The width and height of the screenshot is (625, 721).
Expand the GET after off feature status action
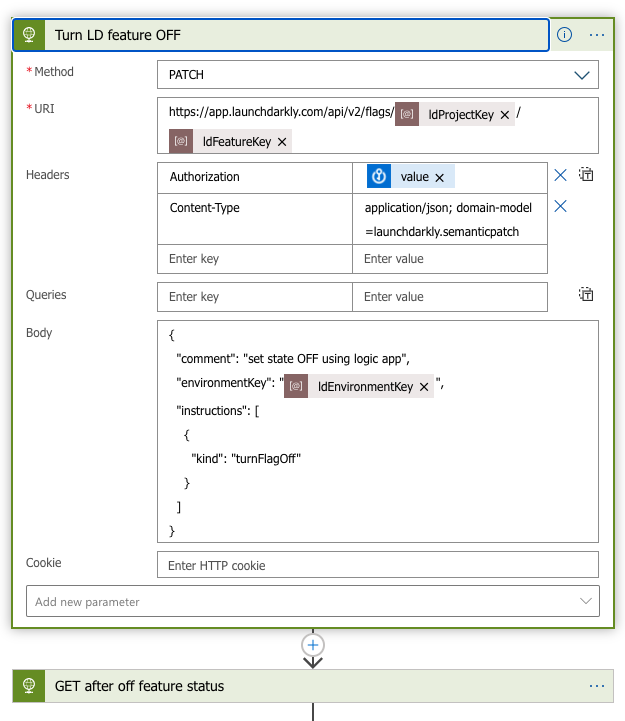(x=313, y=686)
